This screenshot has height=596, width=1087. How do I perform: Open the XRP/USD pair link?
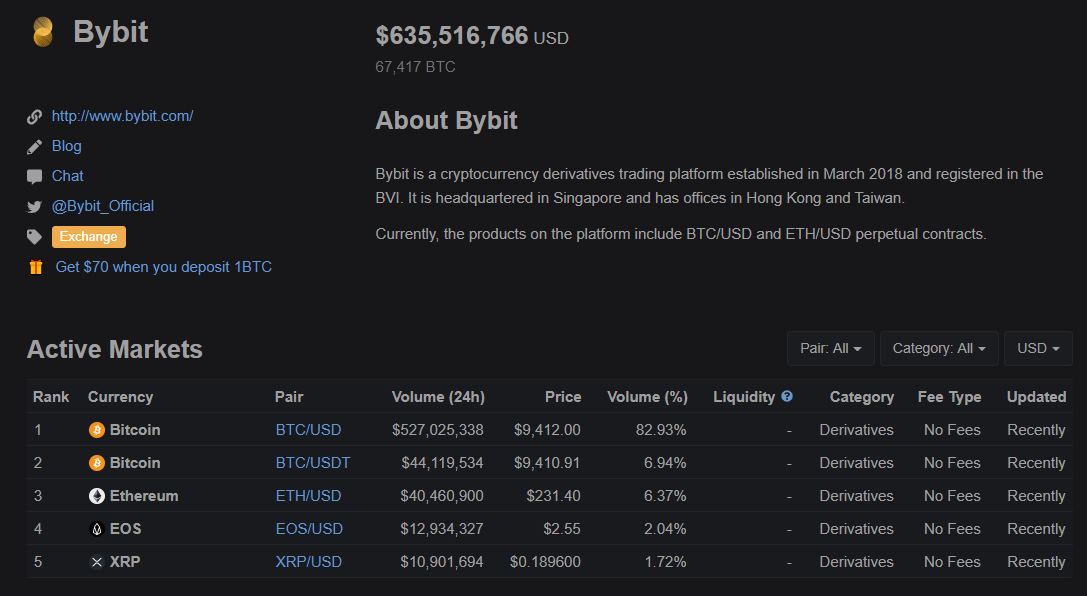[x=308, y=562]
